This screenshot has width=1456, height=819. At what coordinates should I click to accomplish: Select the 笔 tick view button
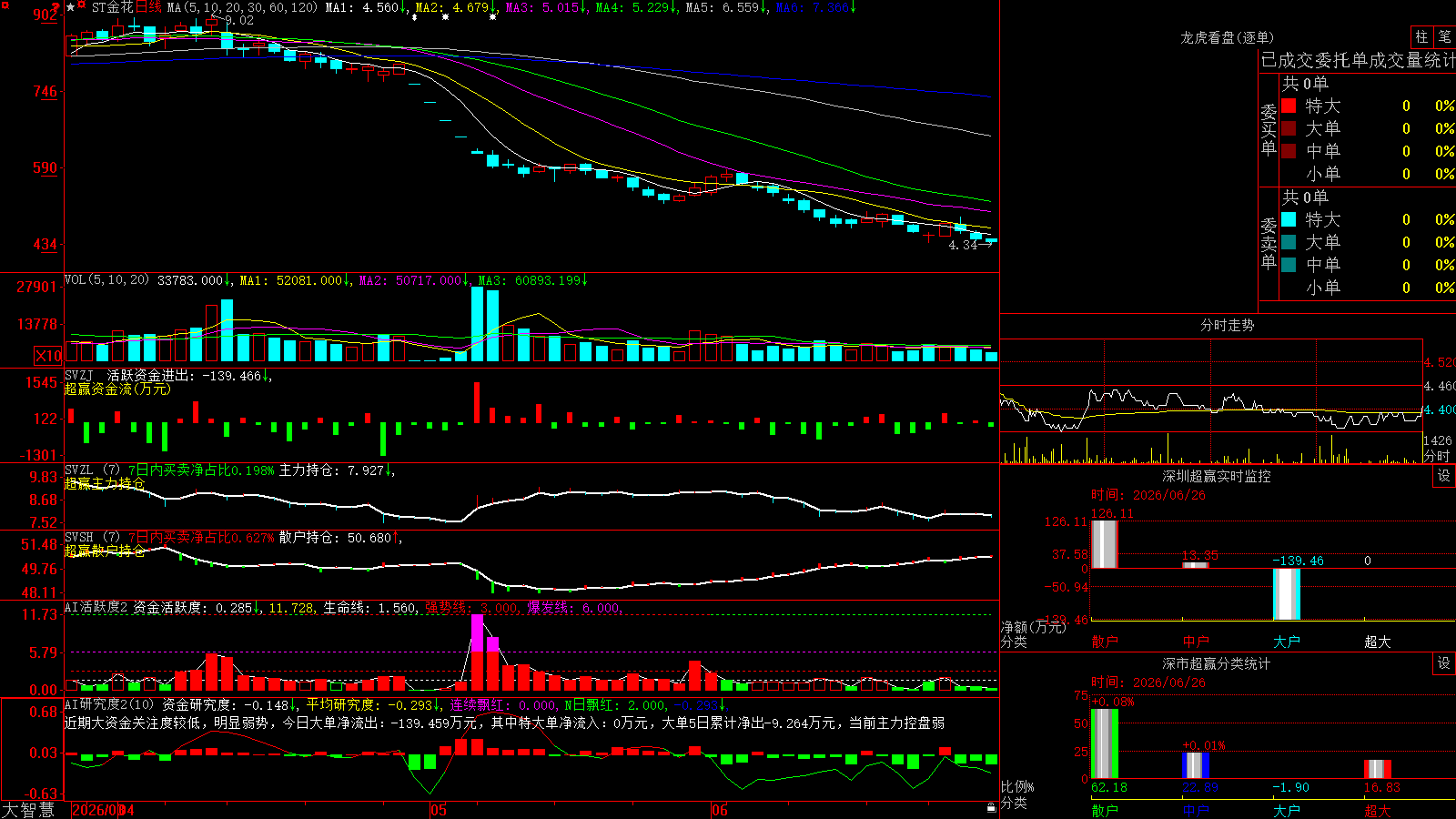(1444, 36)
